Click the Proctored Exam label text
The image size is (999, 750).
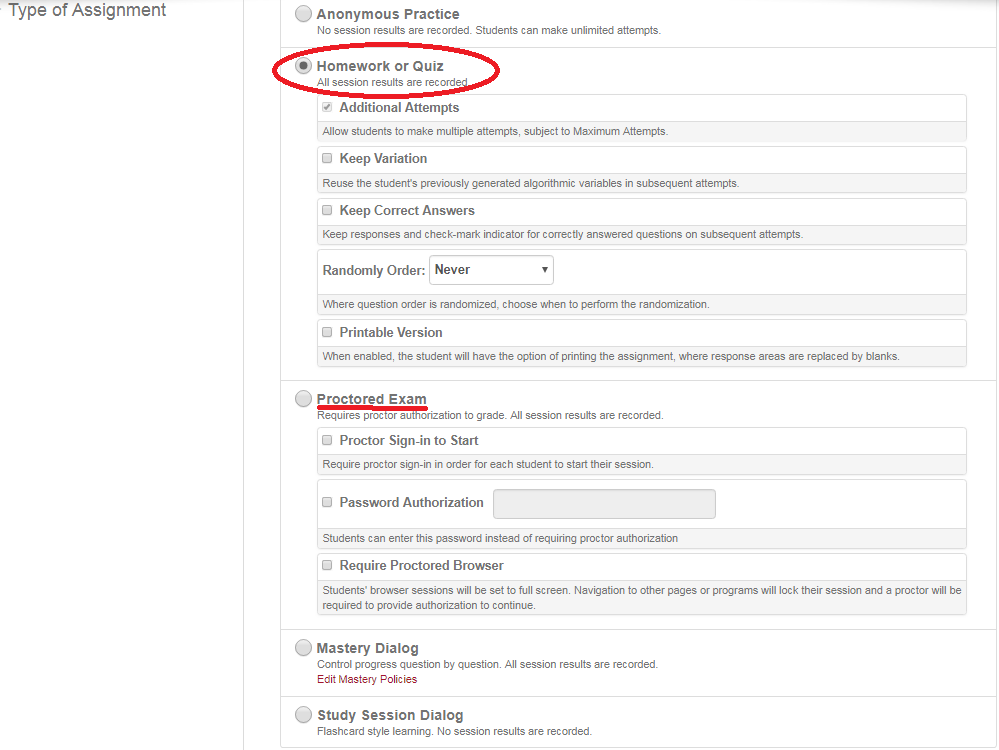coord(372,399)
